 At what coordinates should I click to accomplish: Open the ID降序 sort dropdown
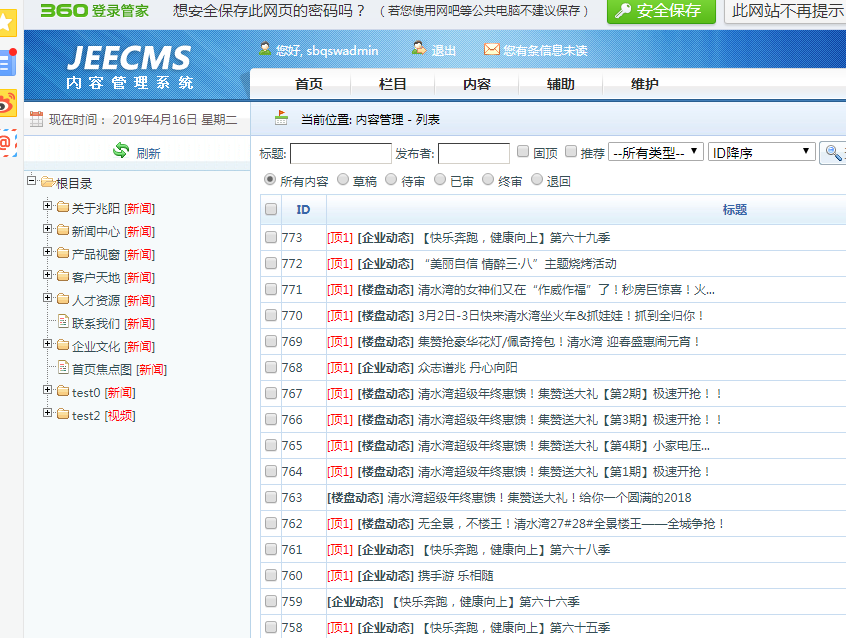[x=762, y=152]
